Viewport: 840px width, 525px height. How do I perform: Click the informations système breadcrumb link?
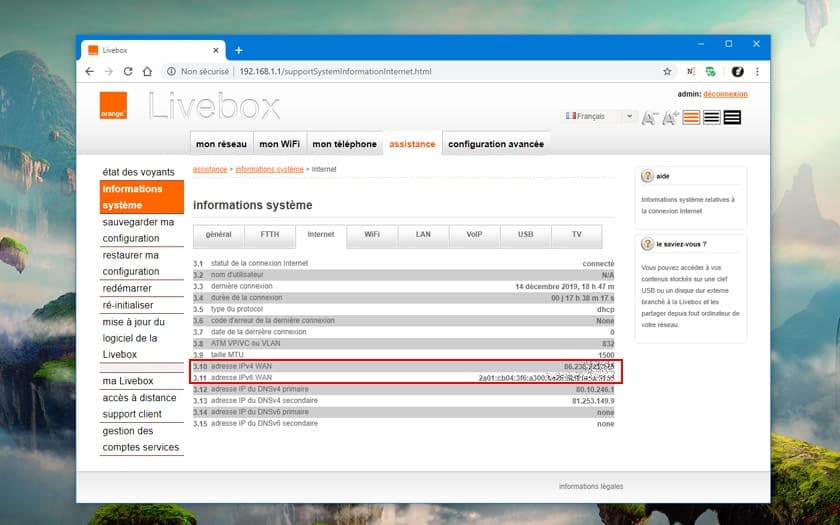tap(269, 169)
